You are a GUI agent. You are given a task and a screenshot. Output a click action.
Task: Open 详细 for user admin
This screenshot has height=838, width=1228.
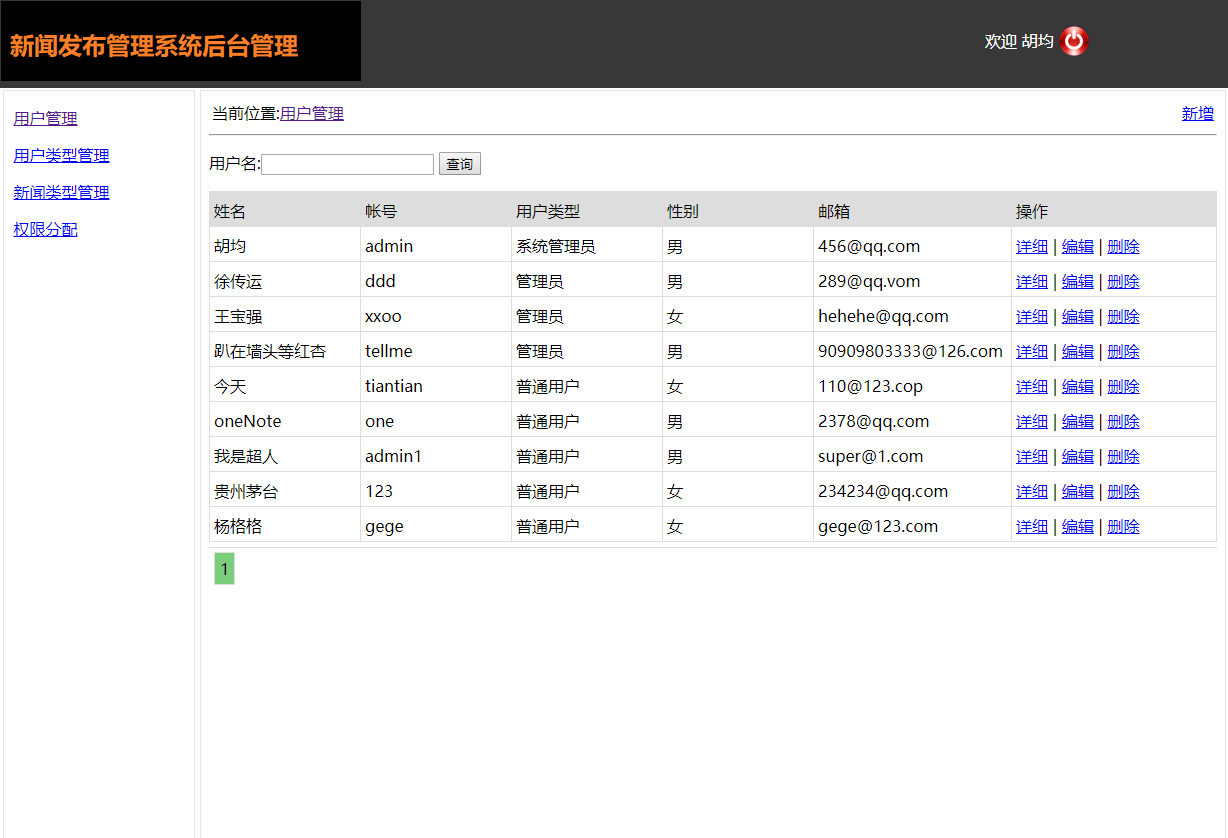pyautogui.click(x=1031, y=246)
